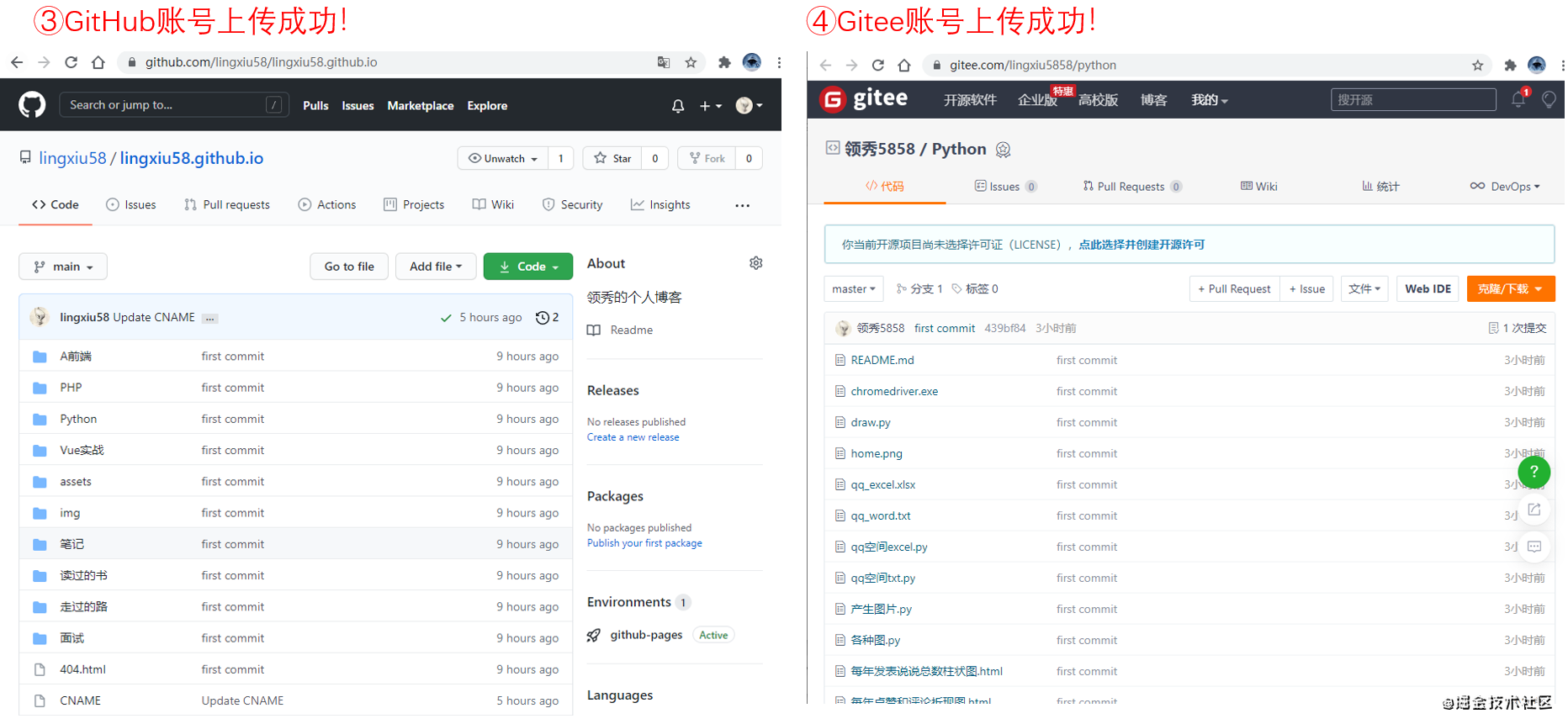Open the Python folder on GitHub
This screenshot has width=1568, height=724.
pyautogui.click(x=78, y=419)
